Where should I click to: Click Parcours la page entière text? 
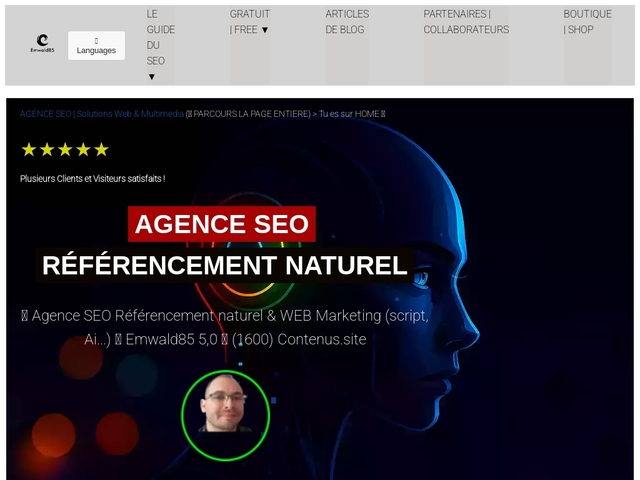coord(251,114)
